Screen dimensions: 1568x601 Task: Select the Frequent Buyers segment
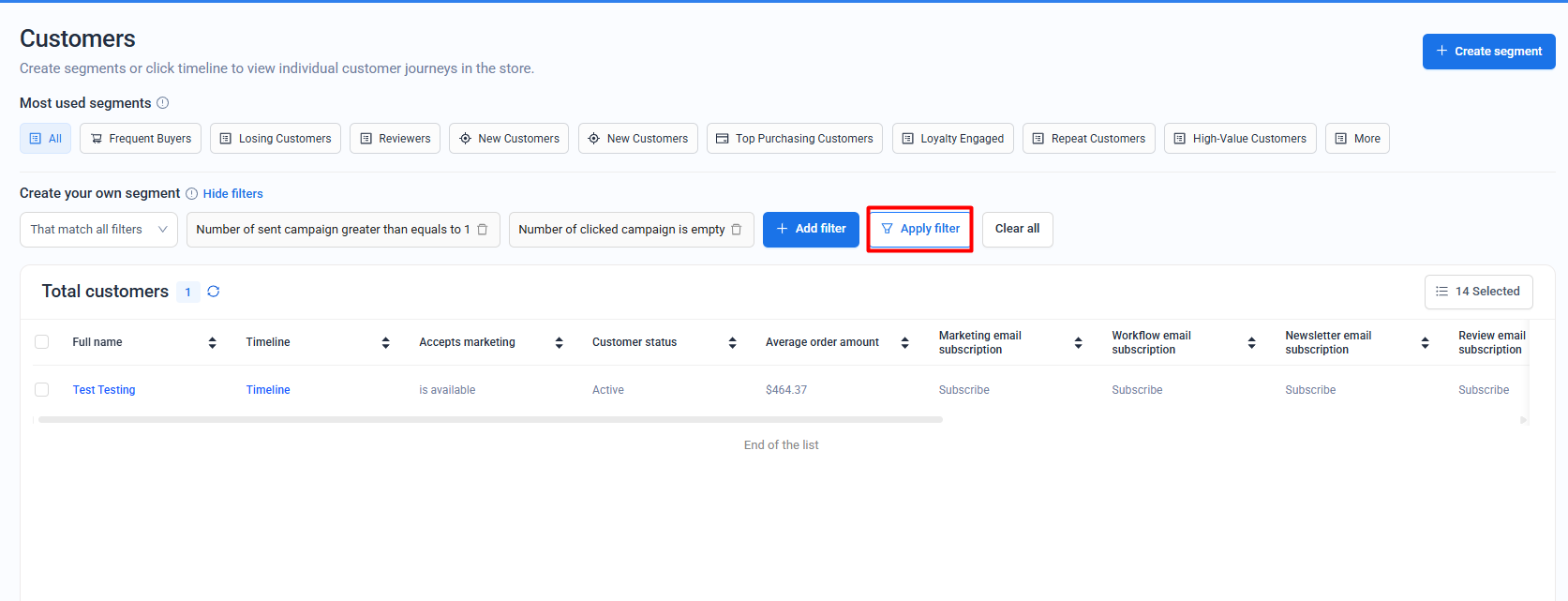pyautogui.click(x=141, y=139)
